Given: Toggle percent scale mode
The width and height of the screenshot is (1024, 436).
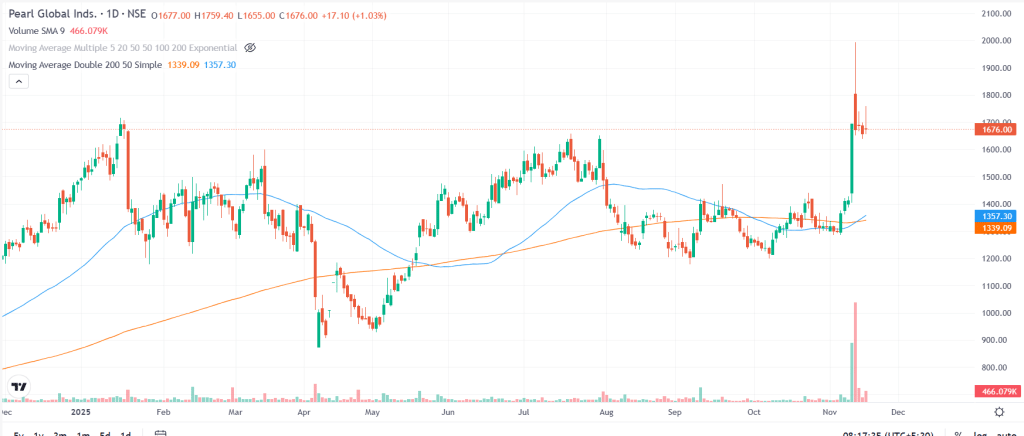Looking at the screenshot, I should 958,433.
